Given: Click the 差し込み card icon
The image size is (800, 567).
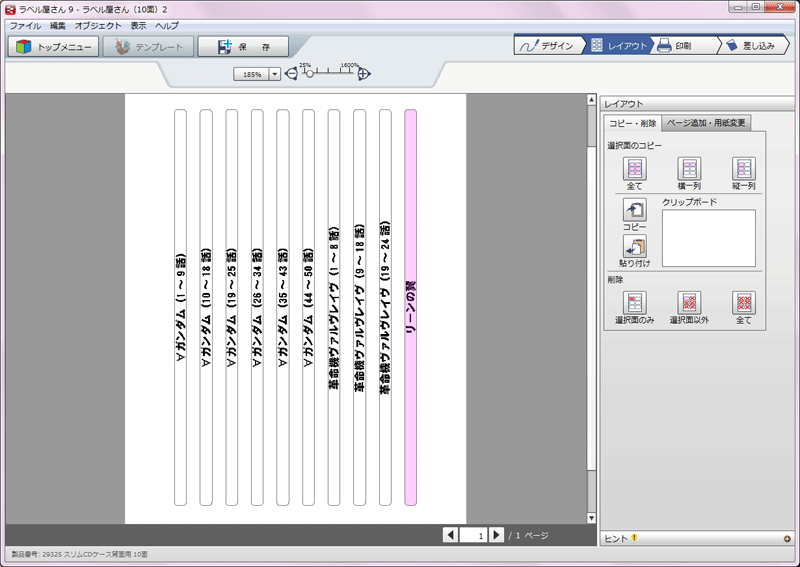Looking at the screenshot, I should coord(732,45).
